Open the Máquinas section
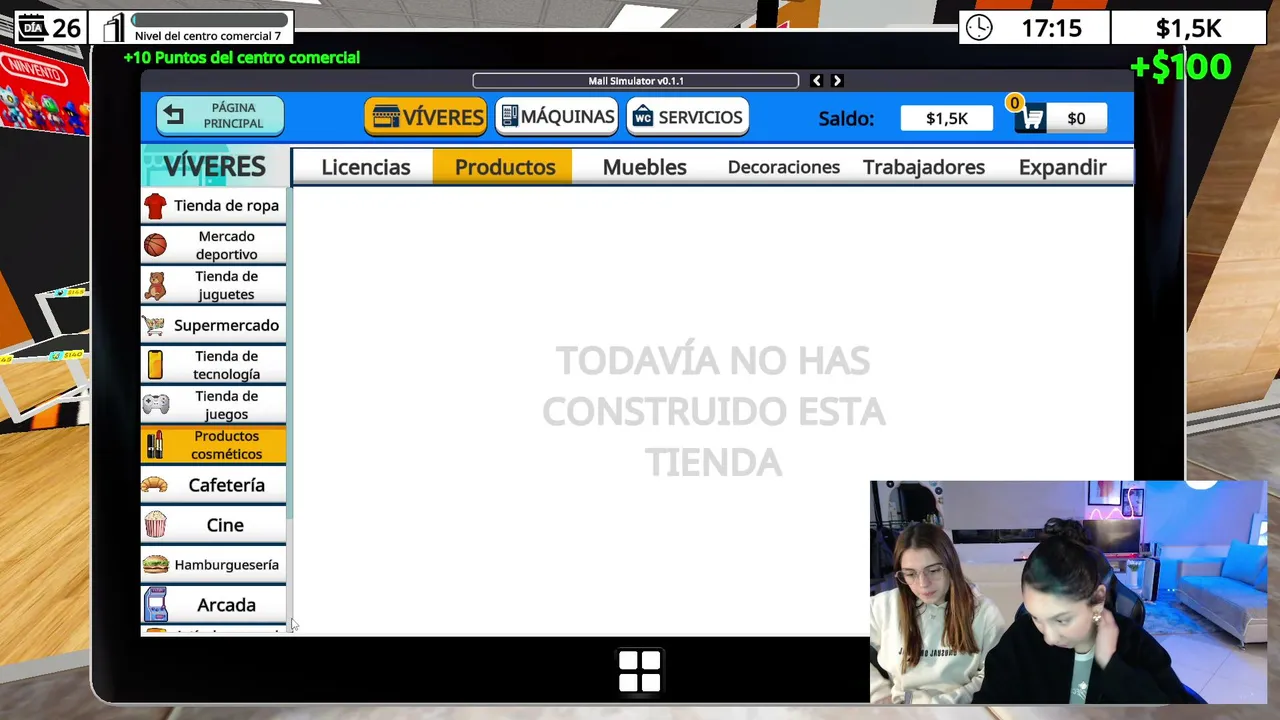This screenshot has height=720, width=1280. 557,117
